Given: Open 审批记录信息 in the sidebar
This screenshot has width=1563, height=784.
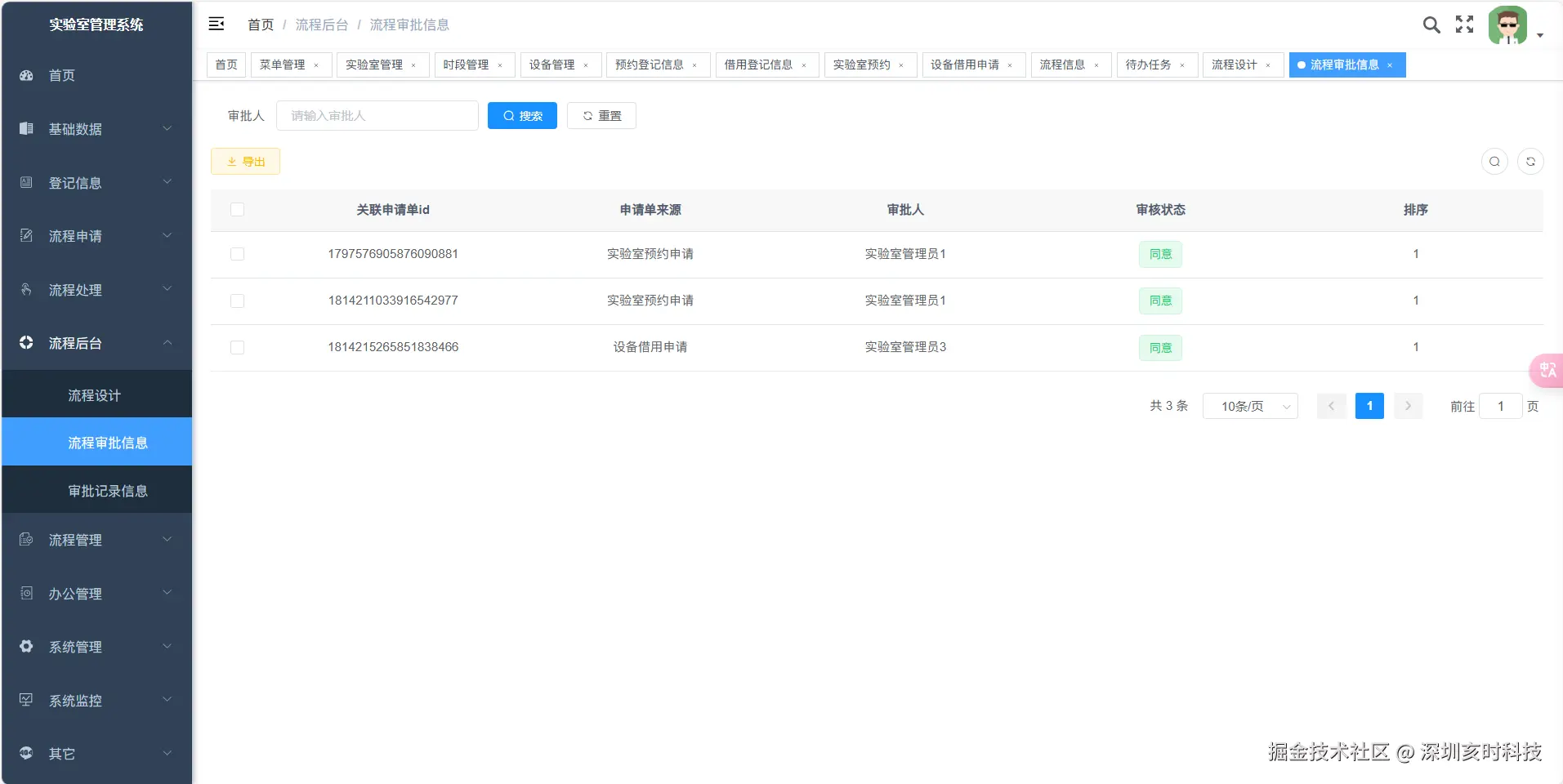Looking at the screenshot, I should (96, 491).
